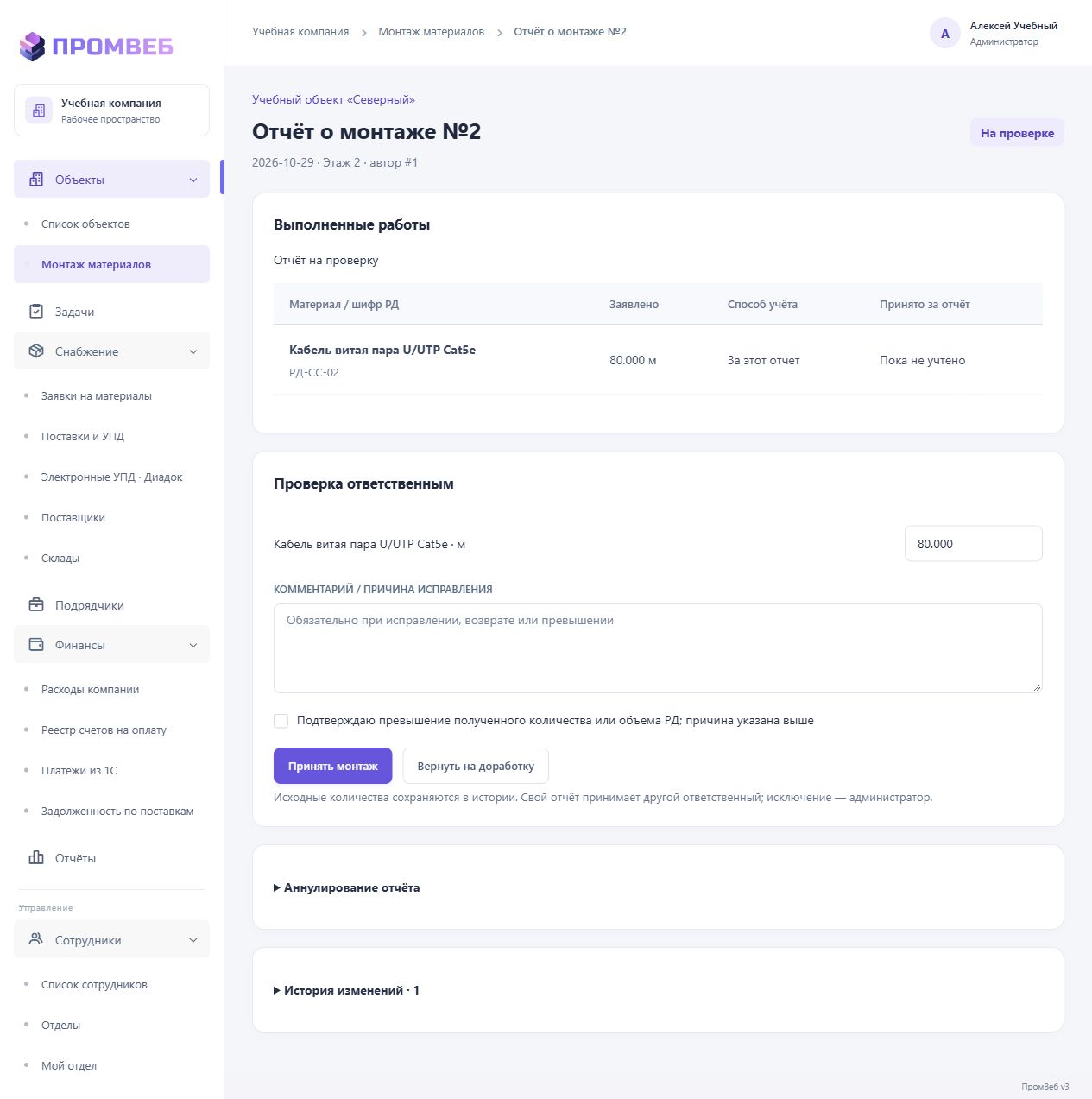Open Монтаж материалов in the sidebar
This screenshot has width=1092, height=1099.
pyautogui.click(x=111, y=264)
